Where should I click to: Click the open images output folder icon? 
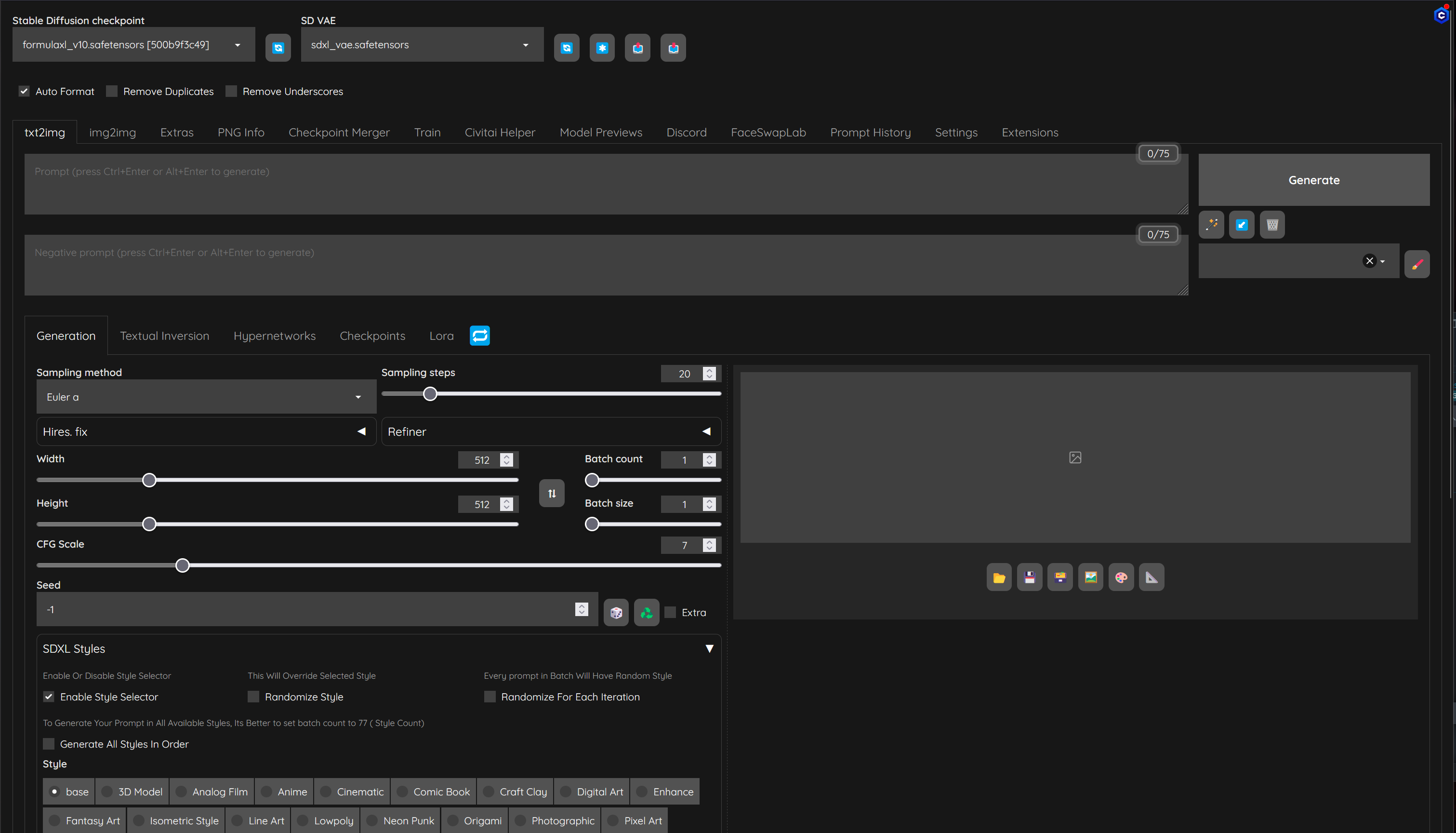pyautogui.click(x=999, y=577)
